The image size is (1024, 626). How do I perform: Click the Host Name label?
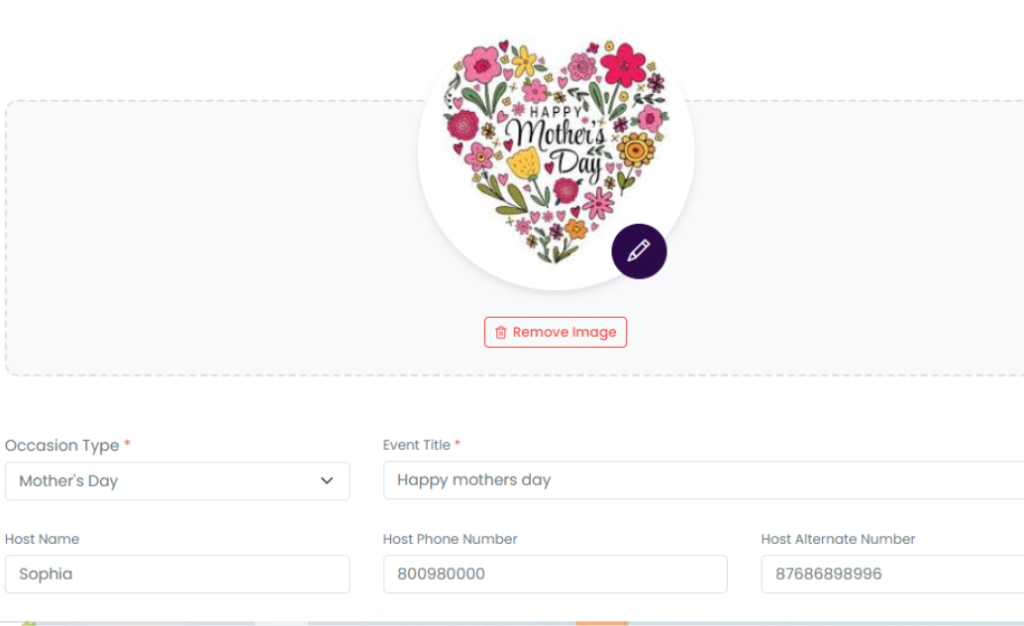tap(42, 539)
